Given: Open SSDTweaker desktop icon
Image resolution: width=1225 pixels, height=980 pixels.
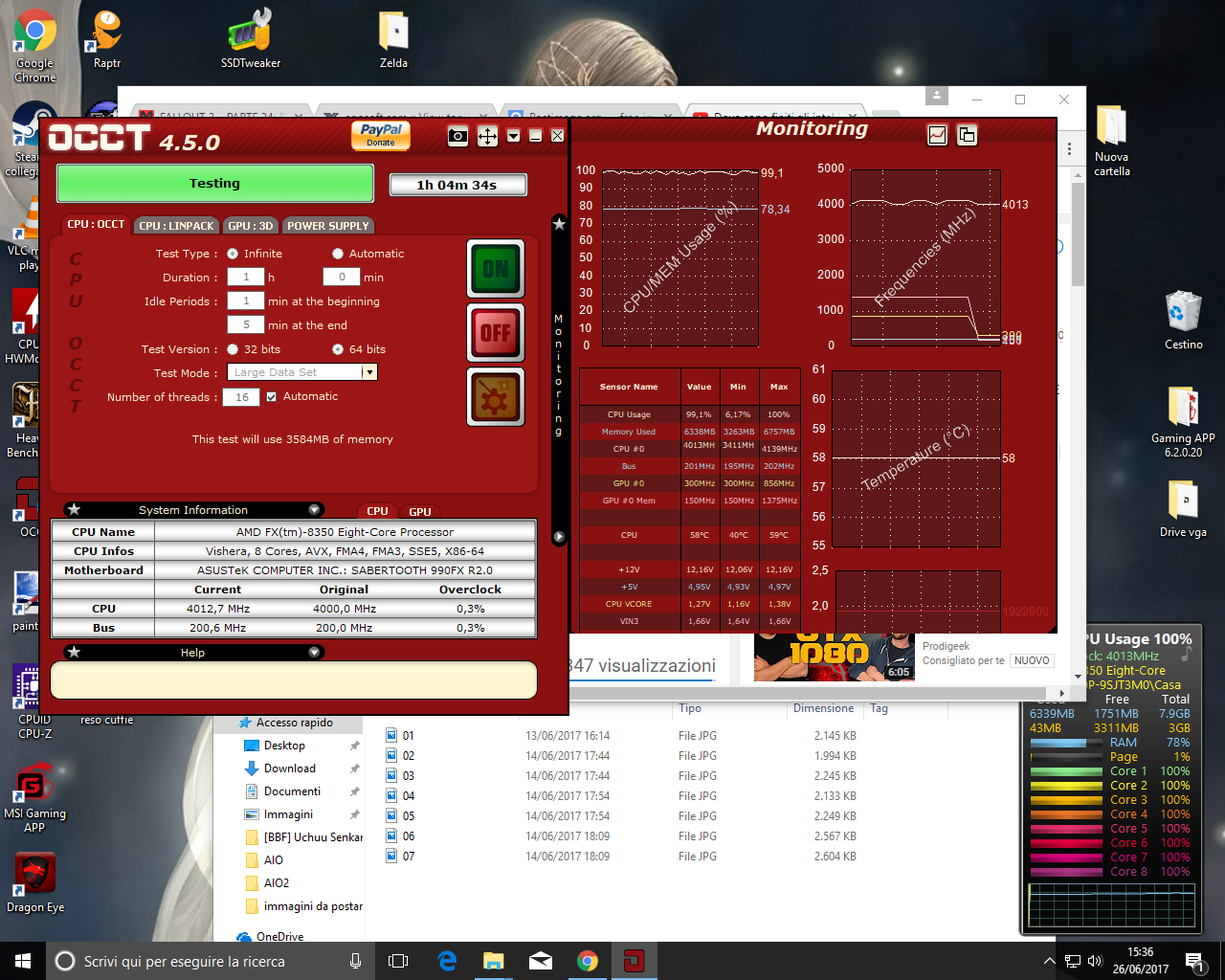Looking at the screenshot, I should click(x=251, y=40).
